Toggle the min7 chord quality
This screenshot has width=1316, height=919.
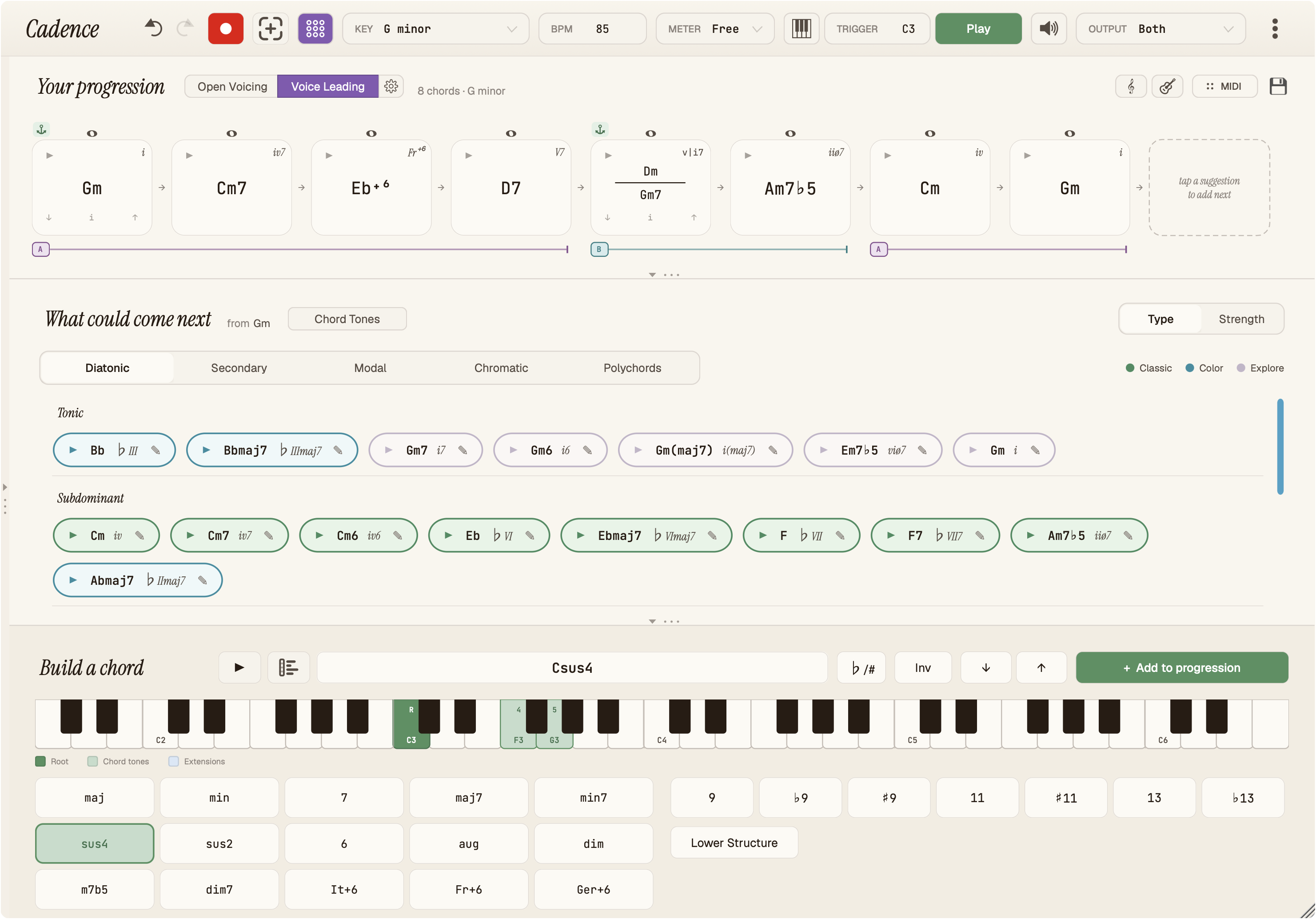593,798
